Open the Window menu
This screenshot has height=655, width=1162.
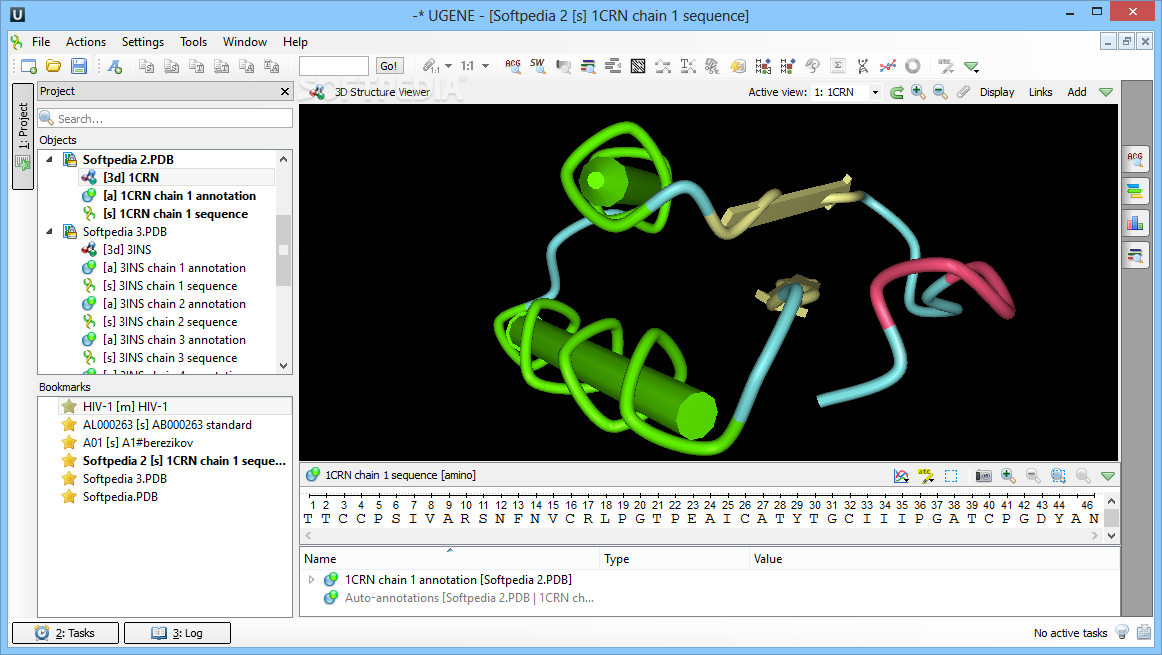click(245, 41)
